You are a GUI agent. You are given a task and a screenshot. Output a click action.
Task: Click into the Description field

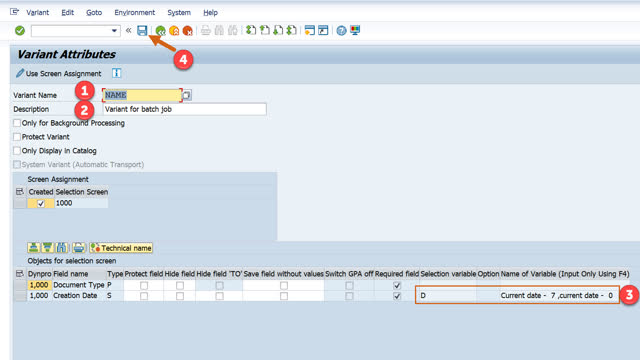[184, 109]
